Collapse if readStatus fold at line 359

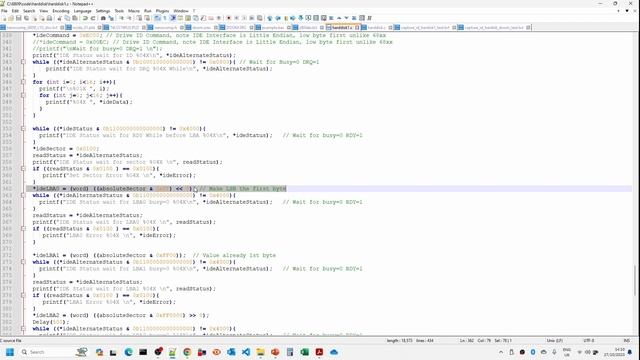pyautogui.click(x=23, y=169)
